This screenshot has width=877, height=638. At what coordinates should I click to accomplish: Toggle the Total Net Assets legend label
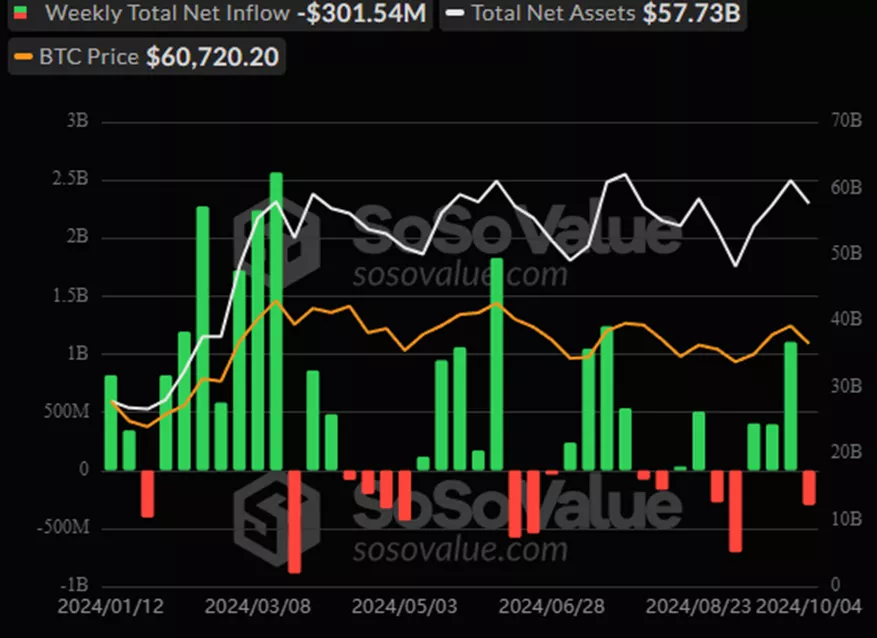click(x=554, y=14)
